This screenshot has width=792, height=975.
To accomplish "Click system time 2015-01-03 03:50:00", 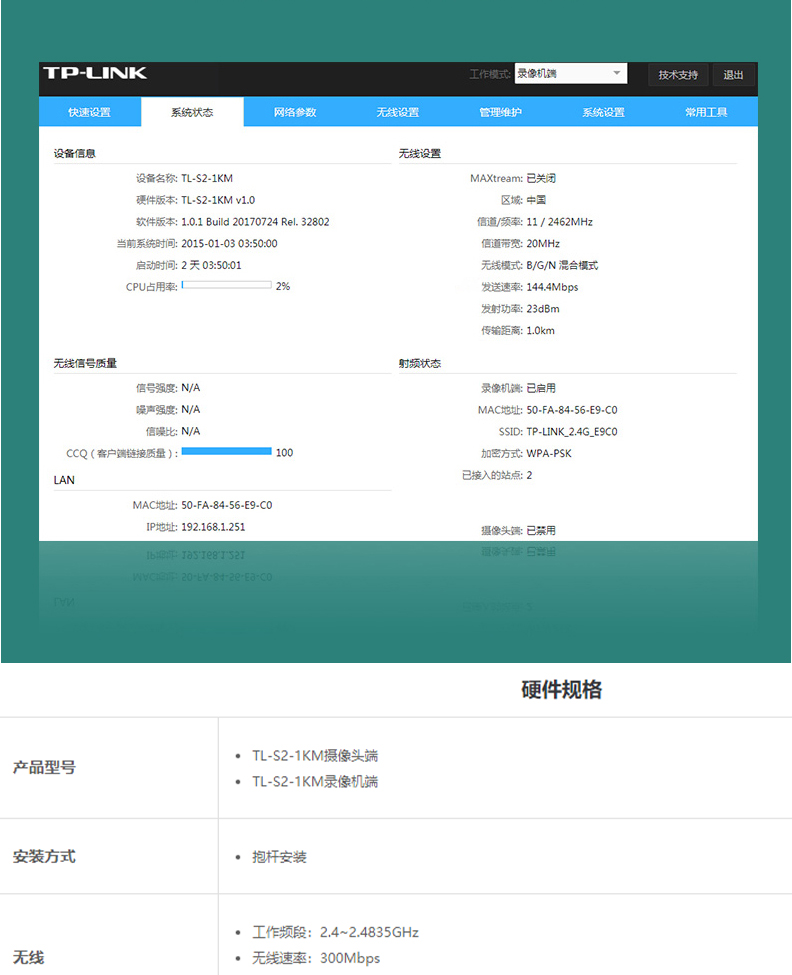I will [229, 244].
